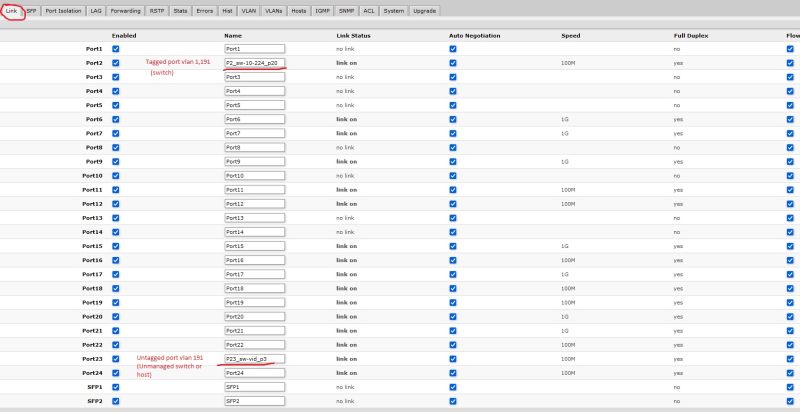Toggle Auto Negotiation for SFP2
Screen dimensions: 800x412
(x=453, y=401)
